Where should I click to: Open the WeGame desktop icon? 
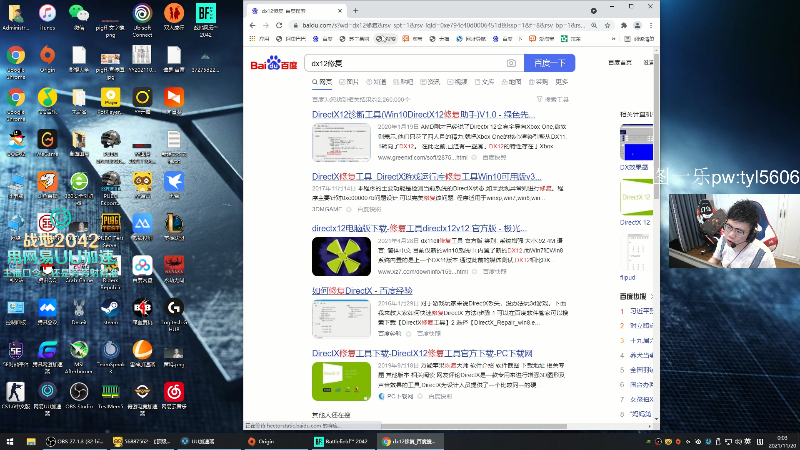point(47,143)
